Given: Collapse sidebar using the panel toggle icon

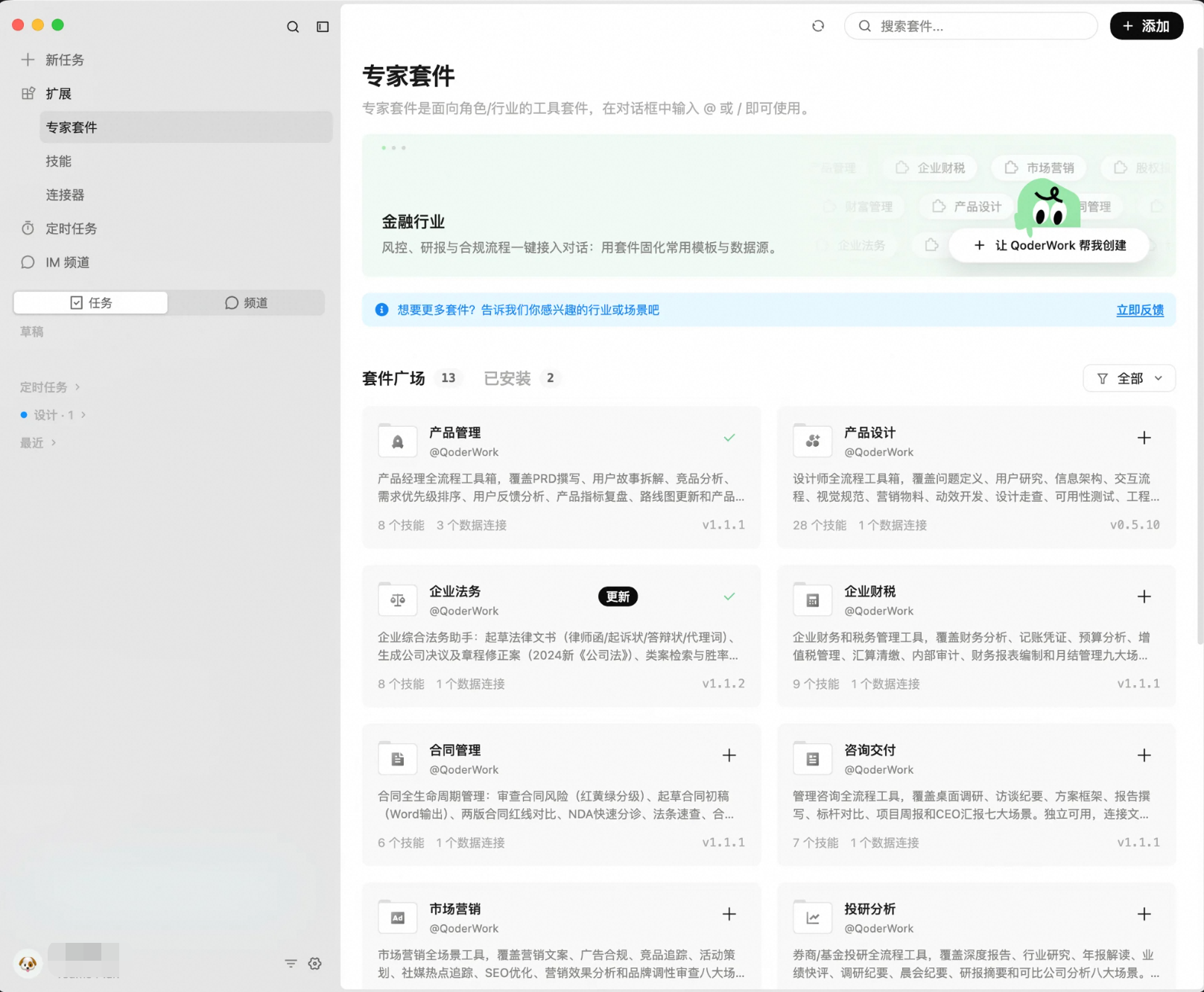Looking at the screenshot, I should click(323, 27).
